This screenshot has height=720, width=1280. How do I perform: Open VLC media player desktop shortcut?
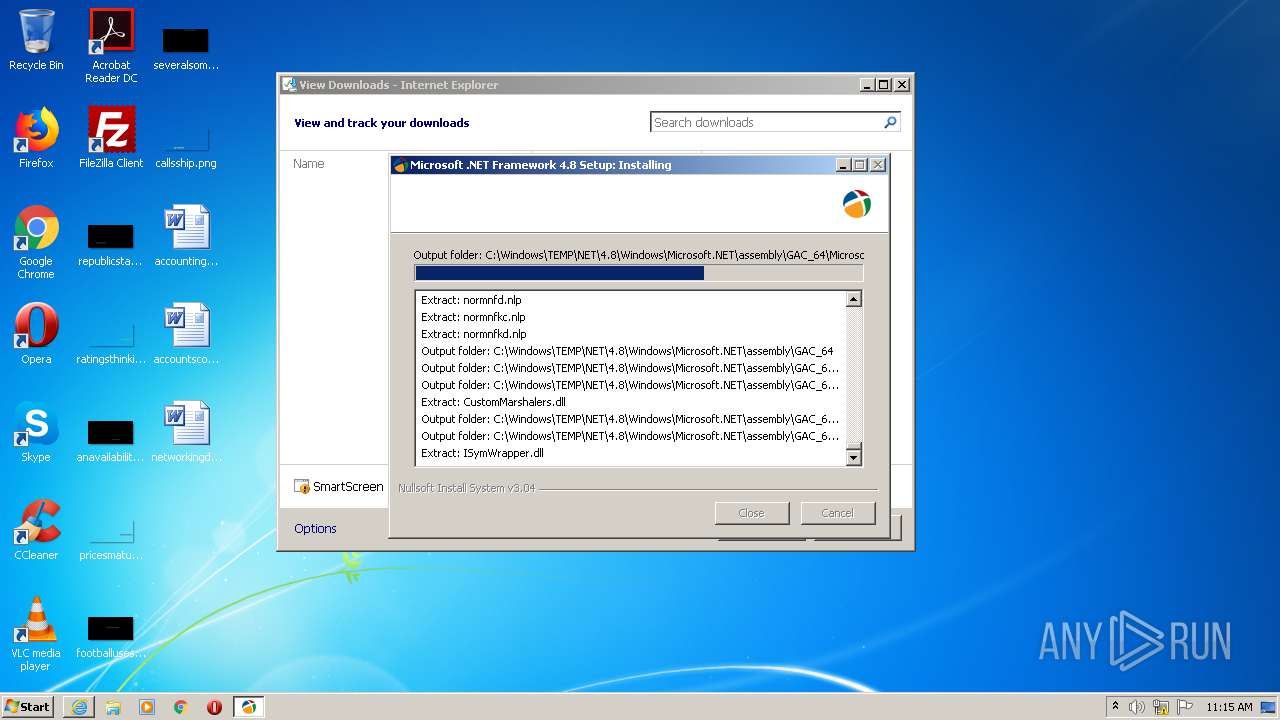36,634
